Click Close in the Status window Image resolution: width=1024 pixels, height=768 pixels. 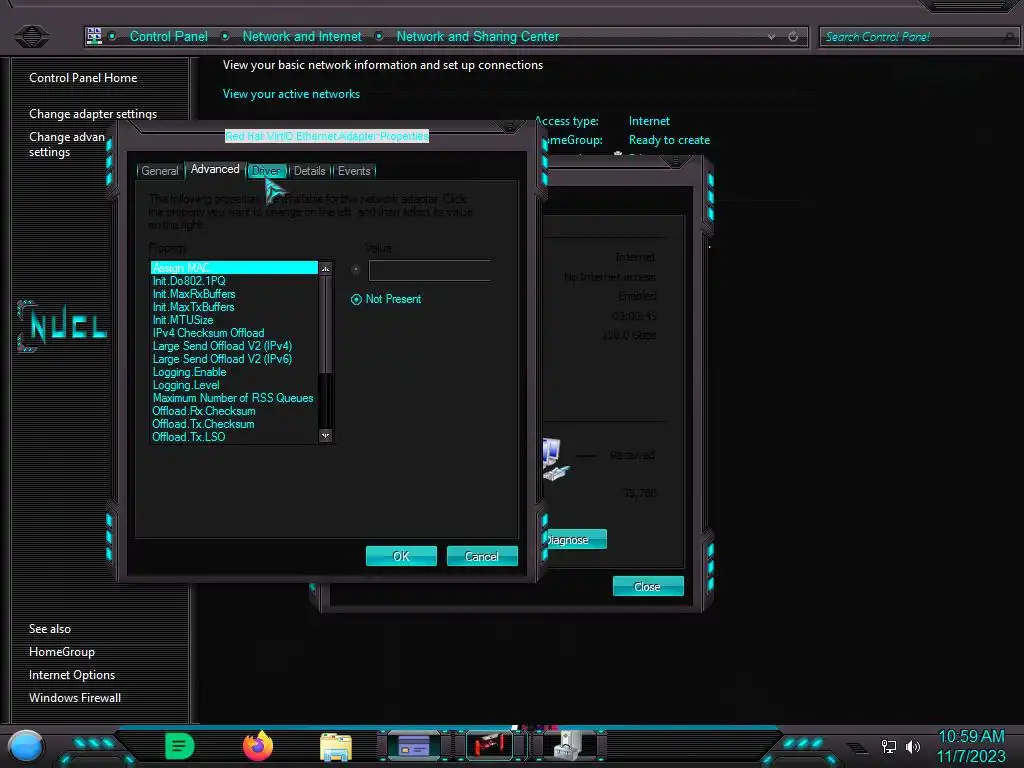click(x=648, y=586)
